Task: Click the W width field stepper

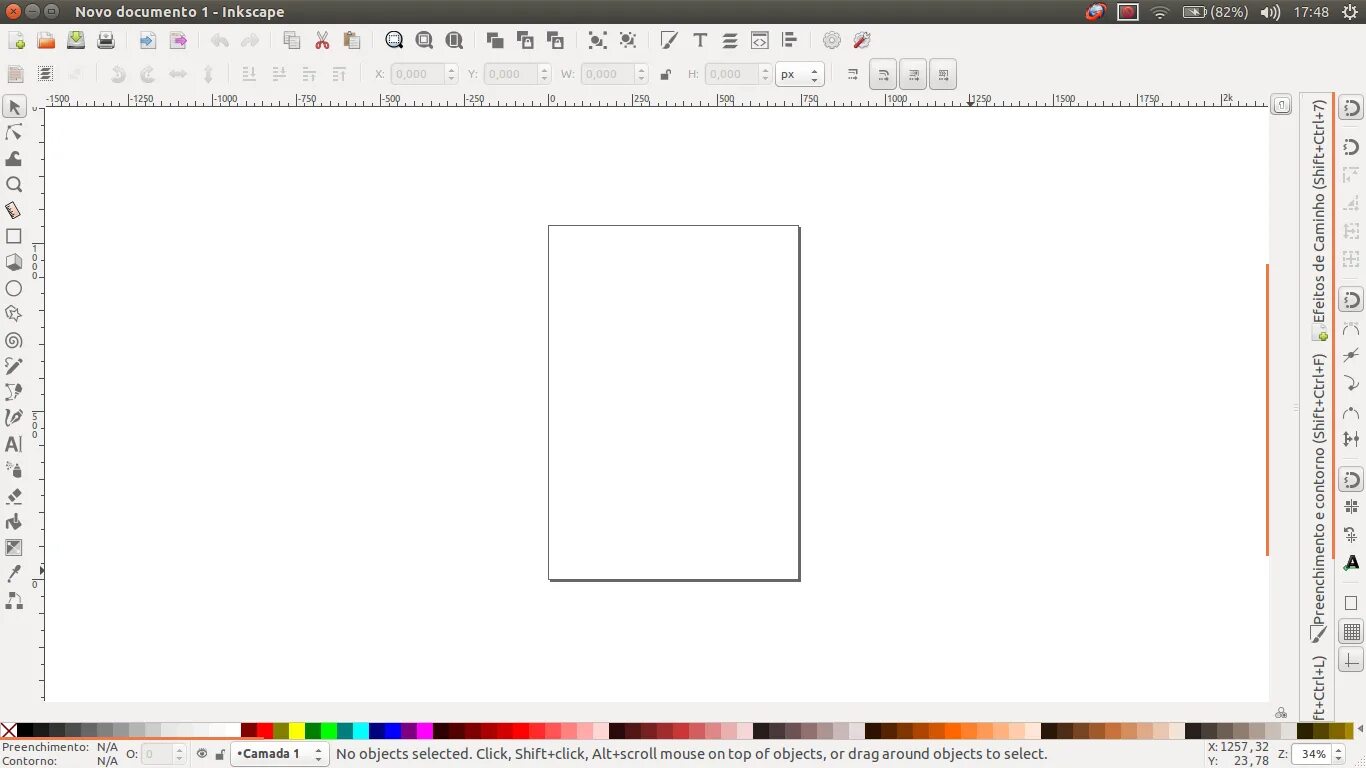Action: (639, 74)
